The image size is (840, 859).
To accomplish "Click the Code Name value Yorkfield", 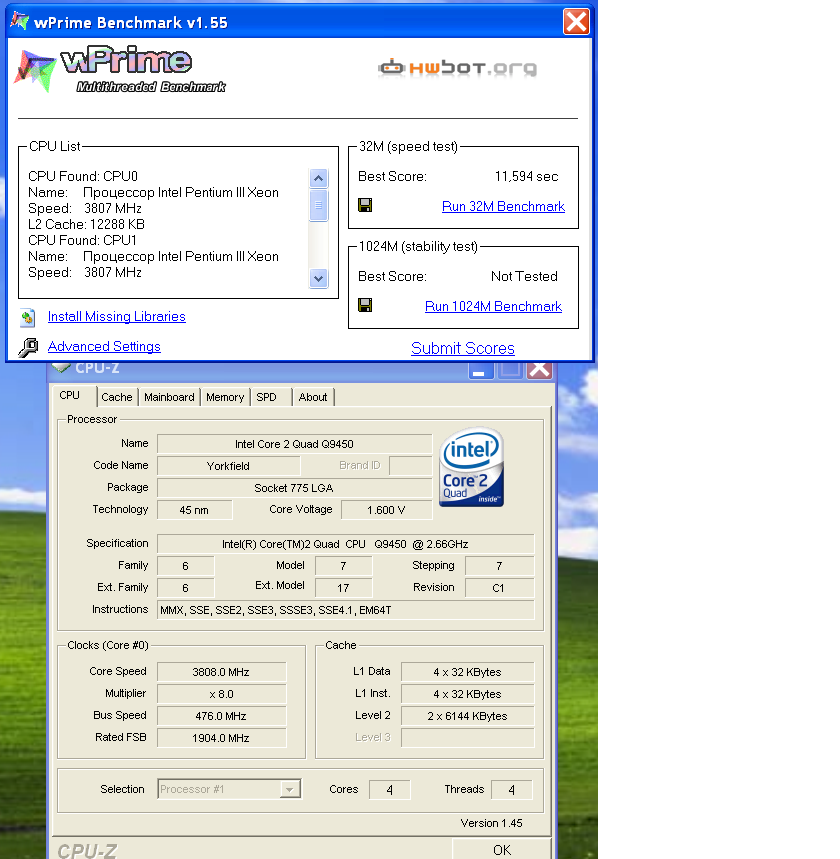I will pyautogui.click(x=228, y=466).
